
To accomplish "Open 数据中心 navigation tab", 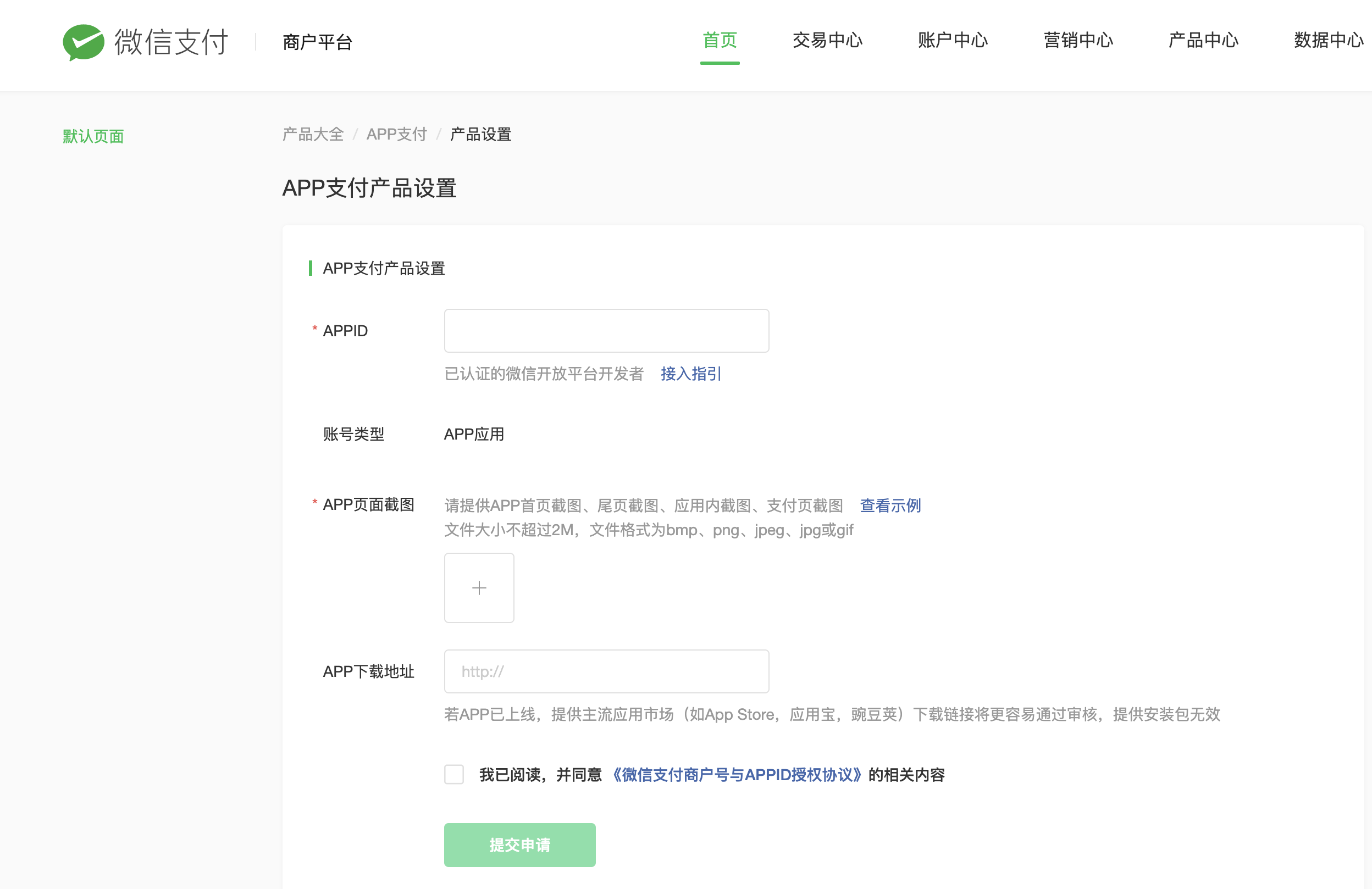I will coord(1328,40).
